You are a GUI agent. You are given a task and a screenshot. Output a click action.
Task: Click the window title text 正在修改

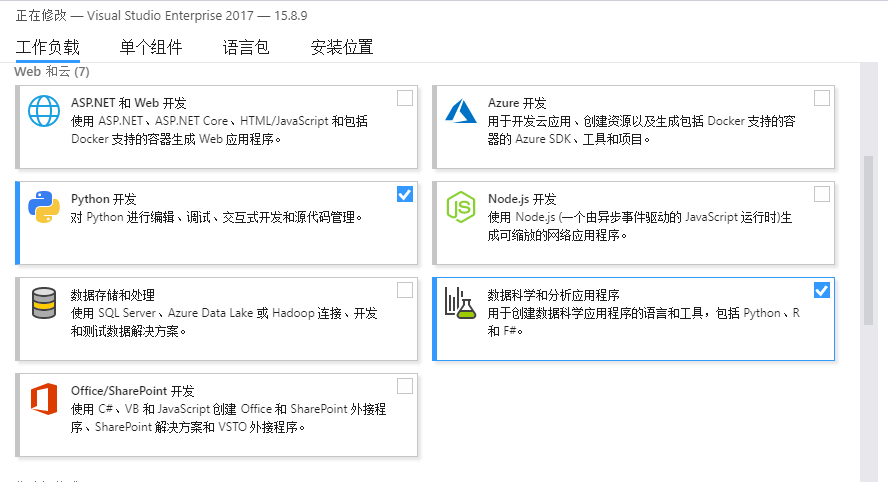tap(41, 15)
